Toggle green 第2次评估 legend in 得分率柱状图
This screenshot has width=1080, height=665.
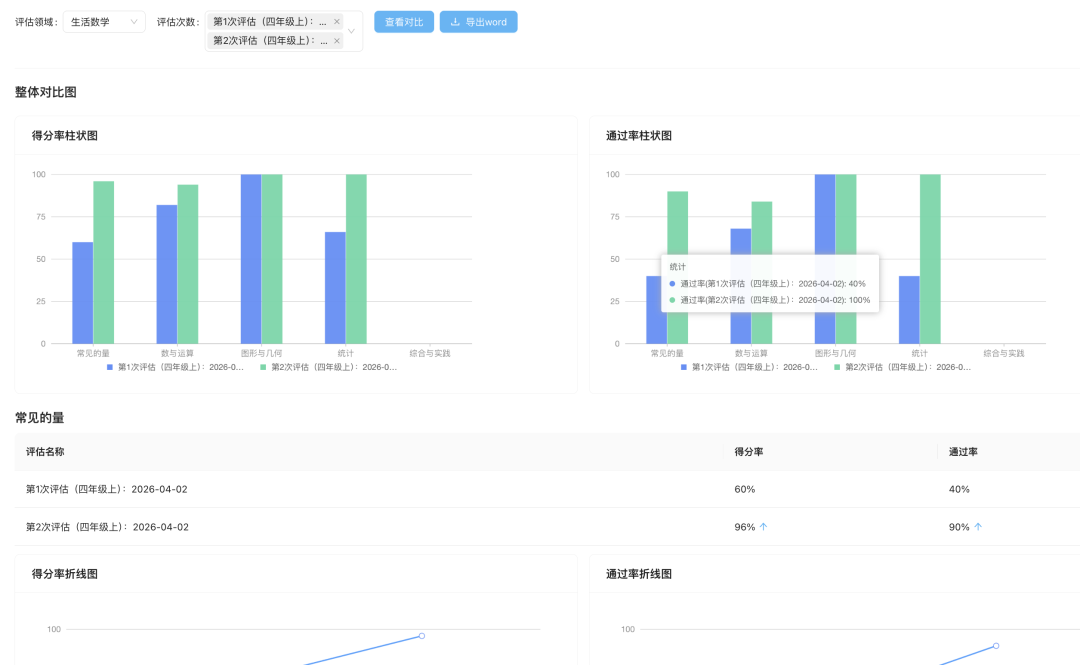pos(329,367)
